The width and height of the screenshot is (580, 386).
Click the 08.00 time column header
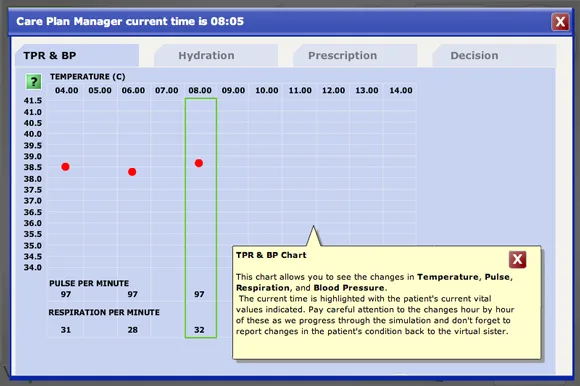tap(200, 91)
